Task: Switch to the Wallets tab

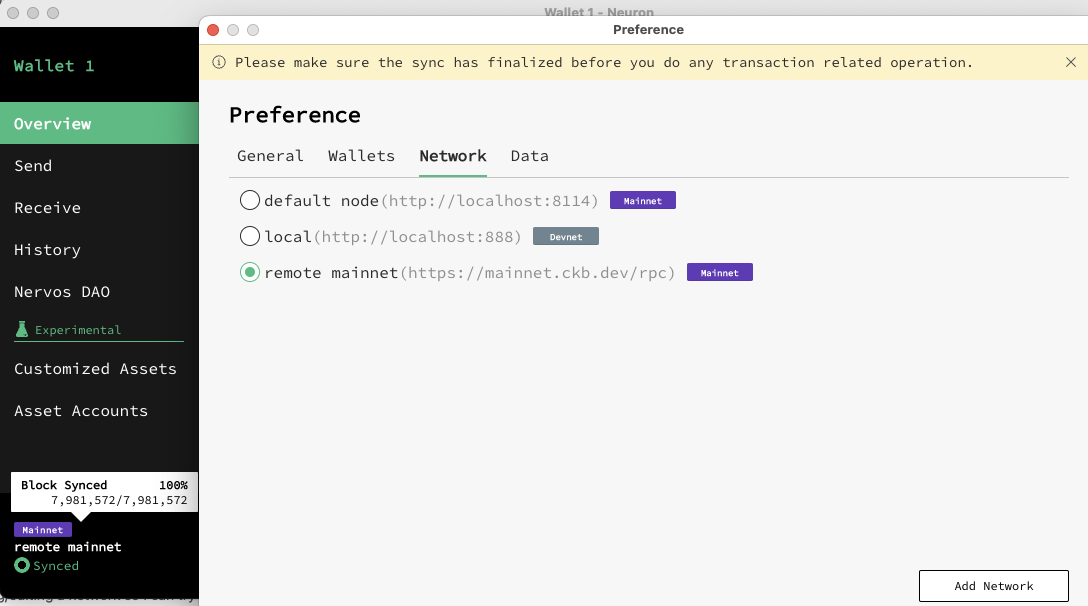Action: 361,156
